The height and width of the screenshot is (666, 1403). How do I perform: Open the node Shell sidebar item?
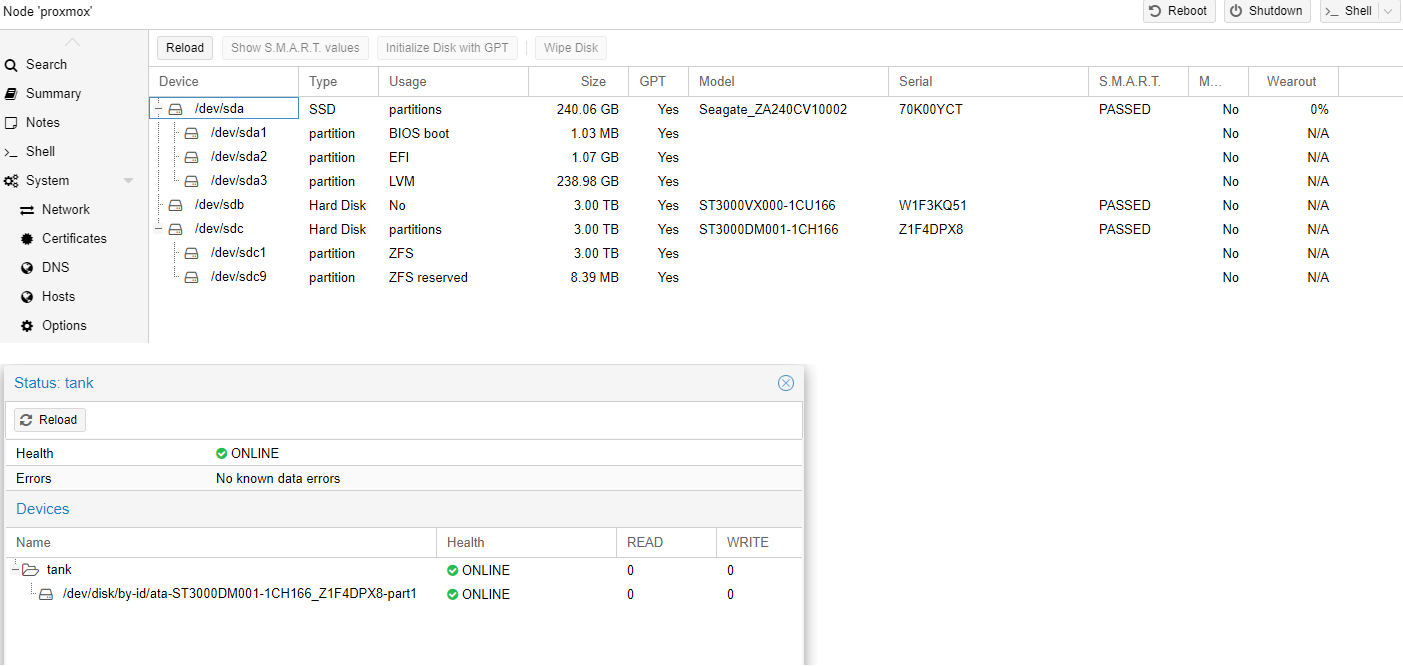click(x=40, y=151)
